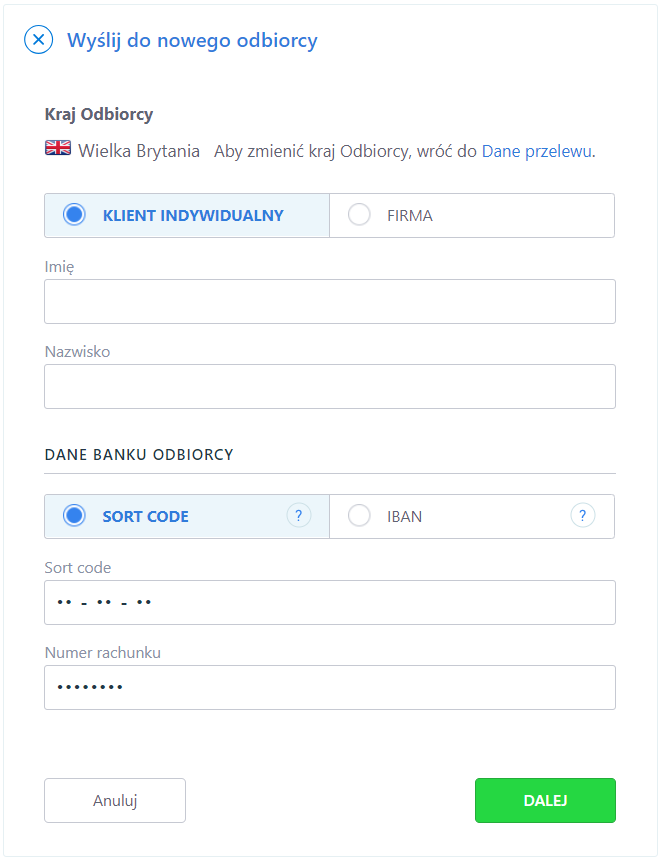This screenshot has width=660, height=857.
Task: Click the SORT CODE option label
Action: click(145, 516)
